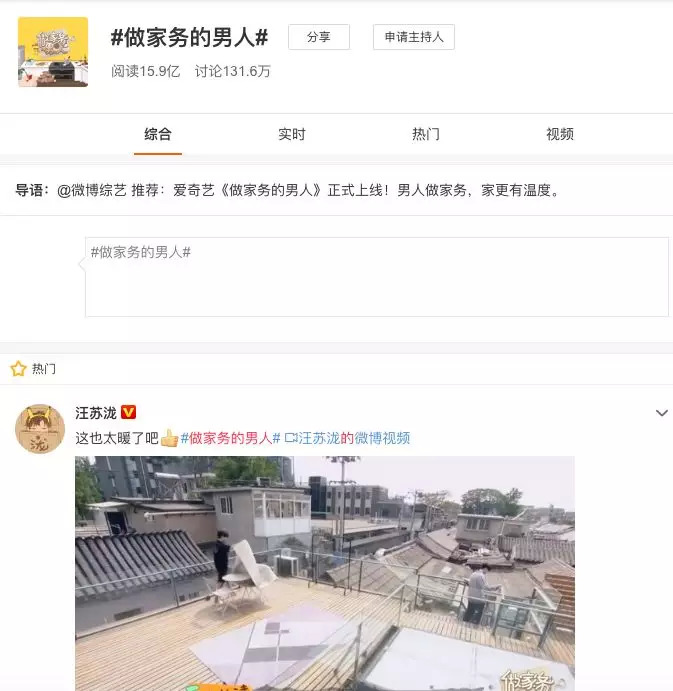673x691 pixels.
Task: Click the 汪苏泷 username
Action: tap(96, 413)
